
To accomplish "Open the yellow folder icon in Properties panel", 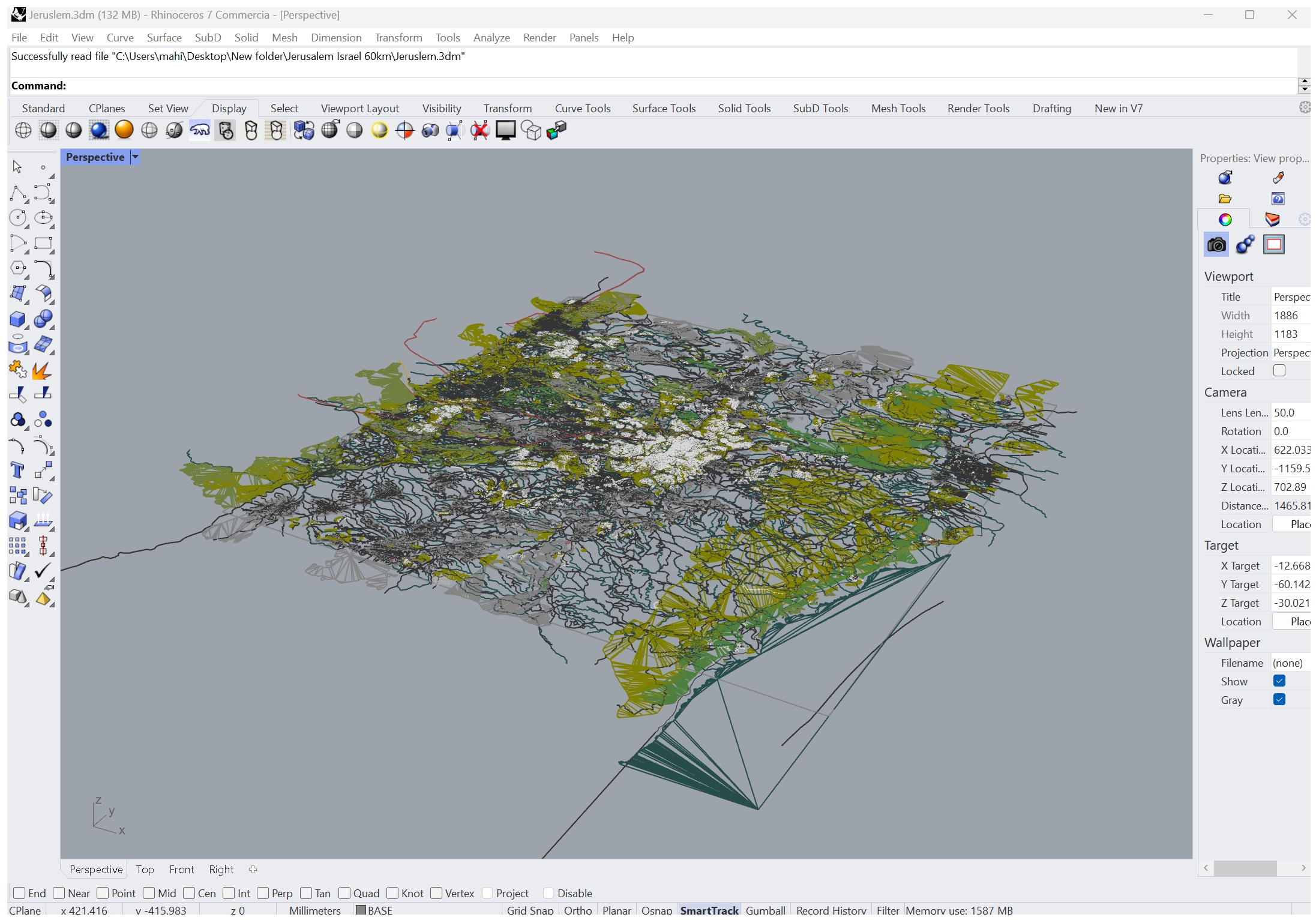I will point(1224,199).
